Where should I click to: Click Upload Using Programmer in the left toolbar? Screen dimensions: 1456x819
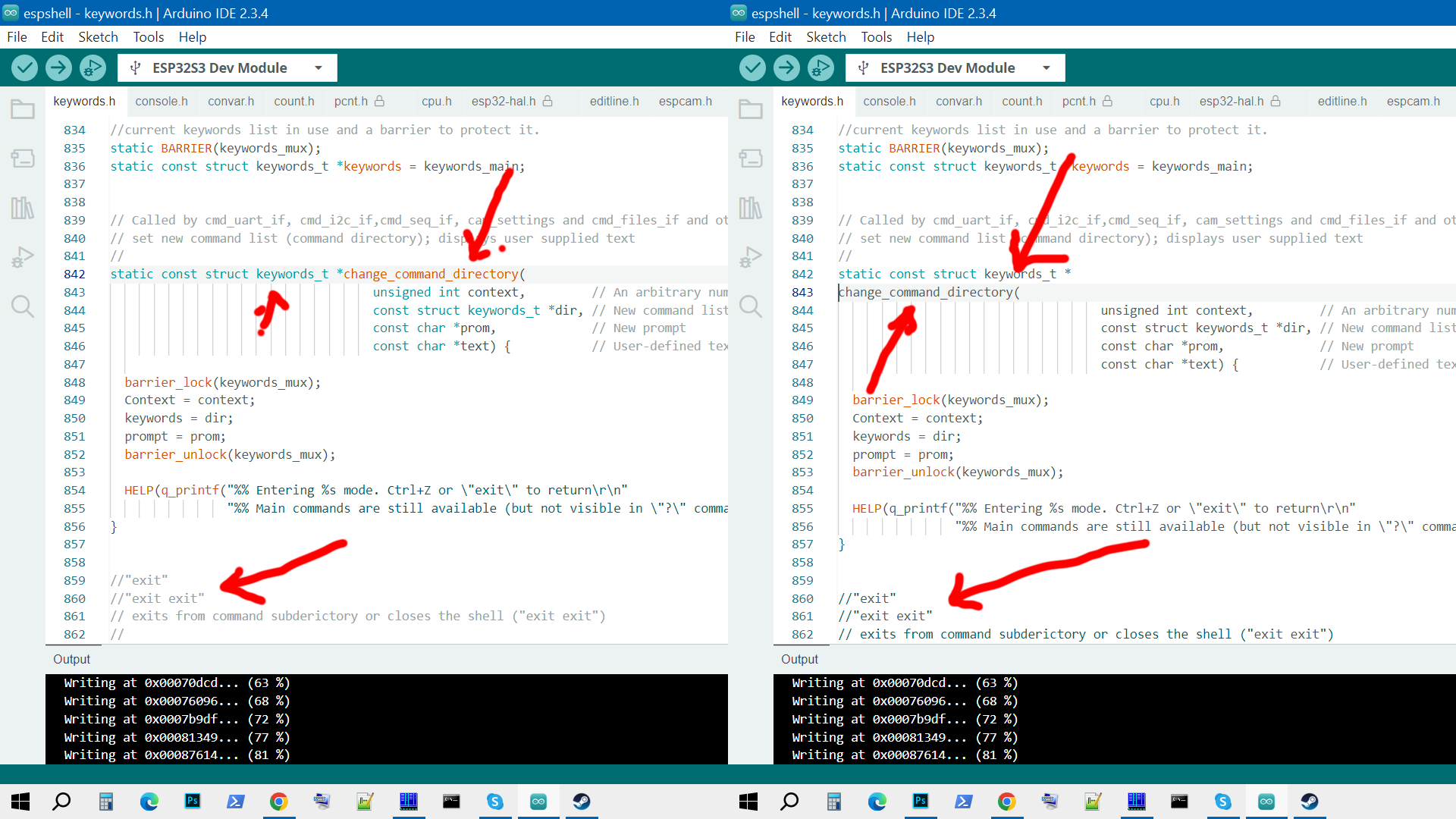[x=92, y=67]
